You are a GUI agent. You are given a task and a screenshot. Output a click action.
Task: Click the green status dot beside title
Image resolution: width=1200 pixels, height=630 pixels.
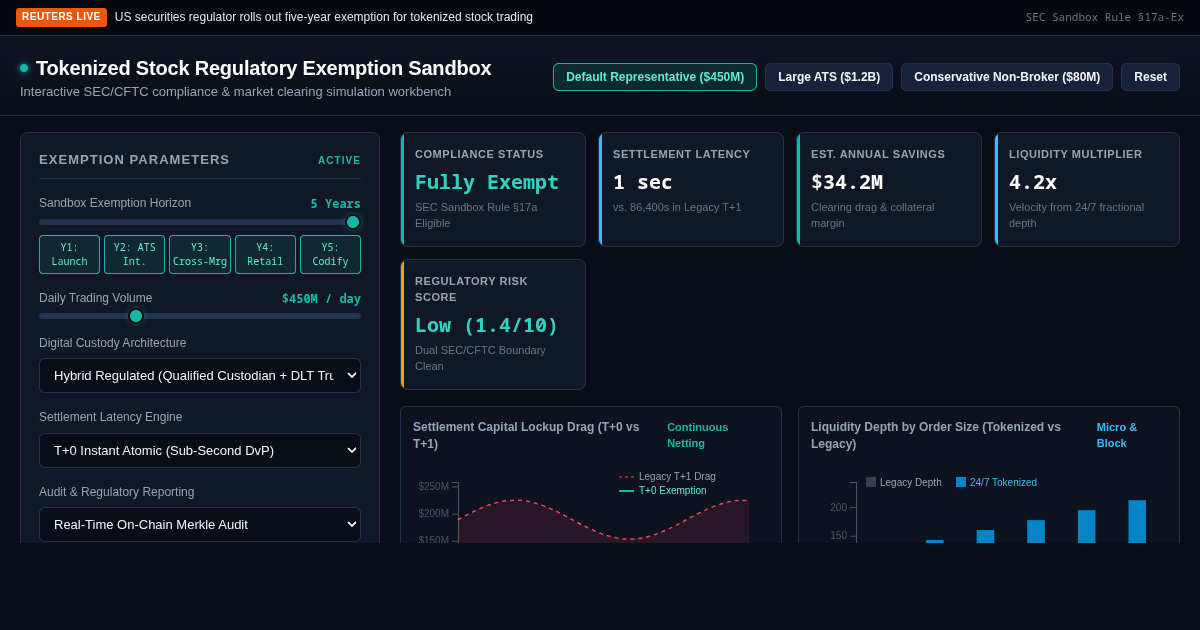[x=24, y=68]
